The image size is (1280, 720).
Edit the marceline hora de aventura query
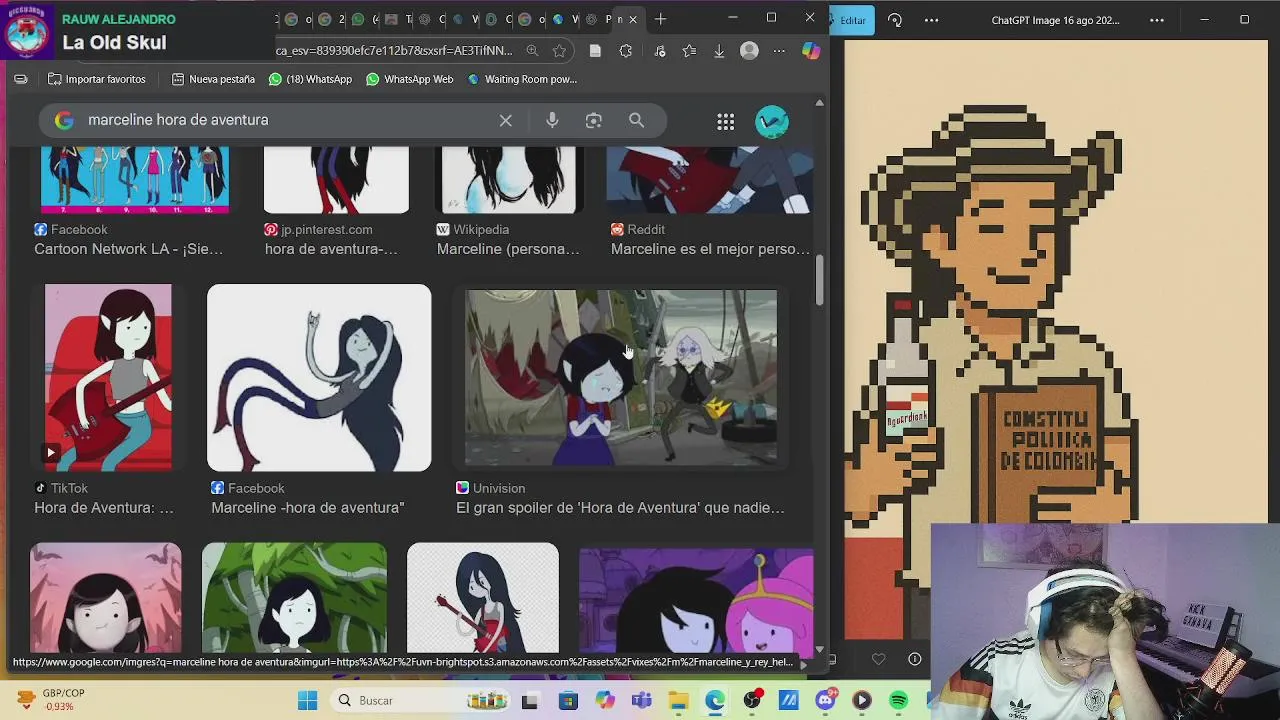[178, 120]
